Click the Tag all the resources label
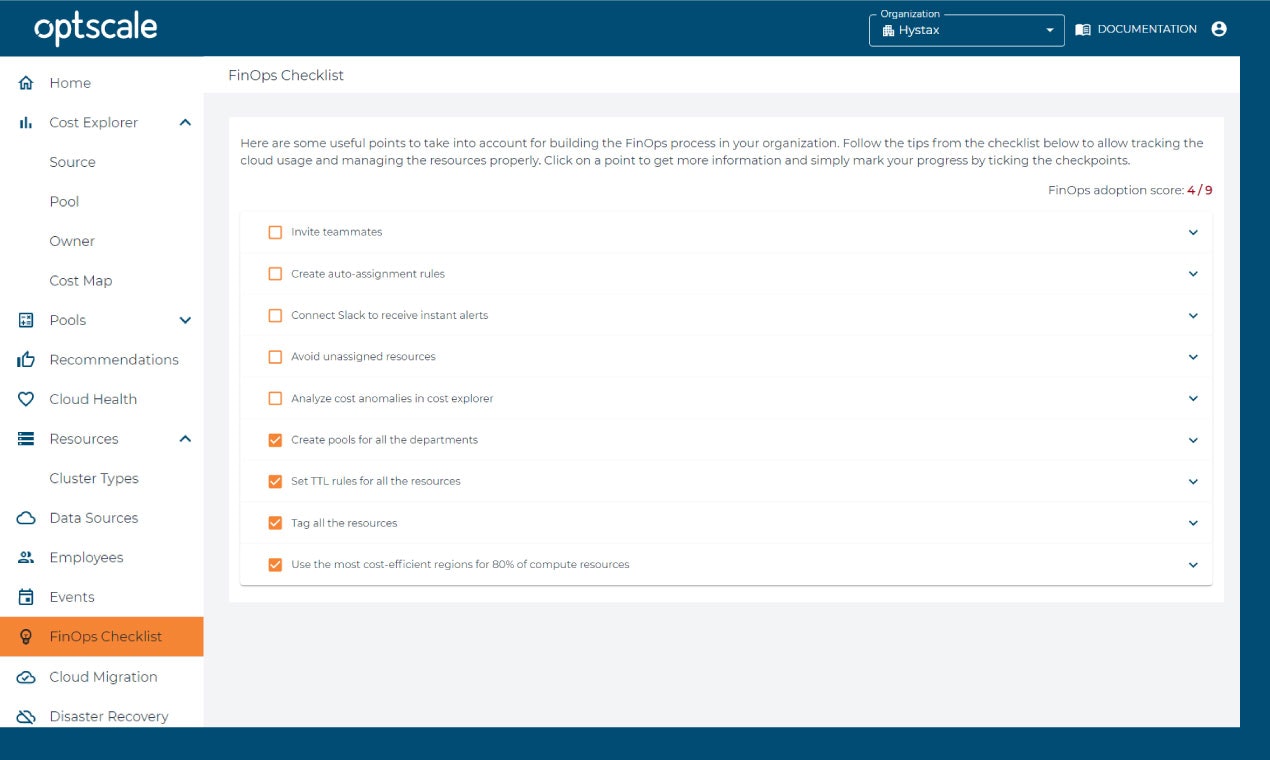The image size is (1270, 760). 344,523
